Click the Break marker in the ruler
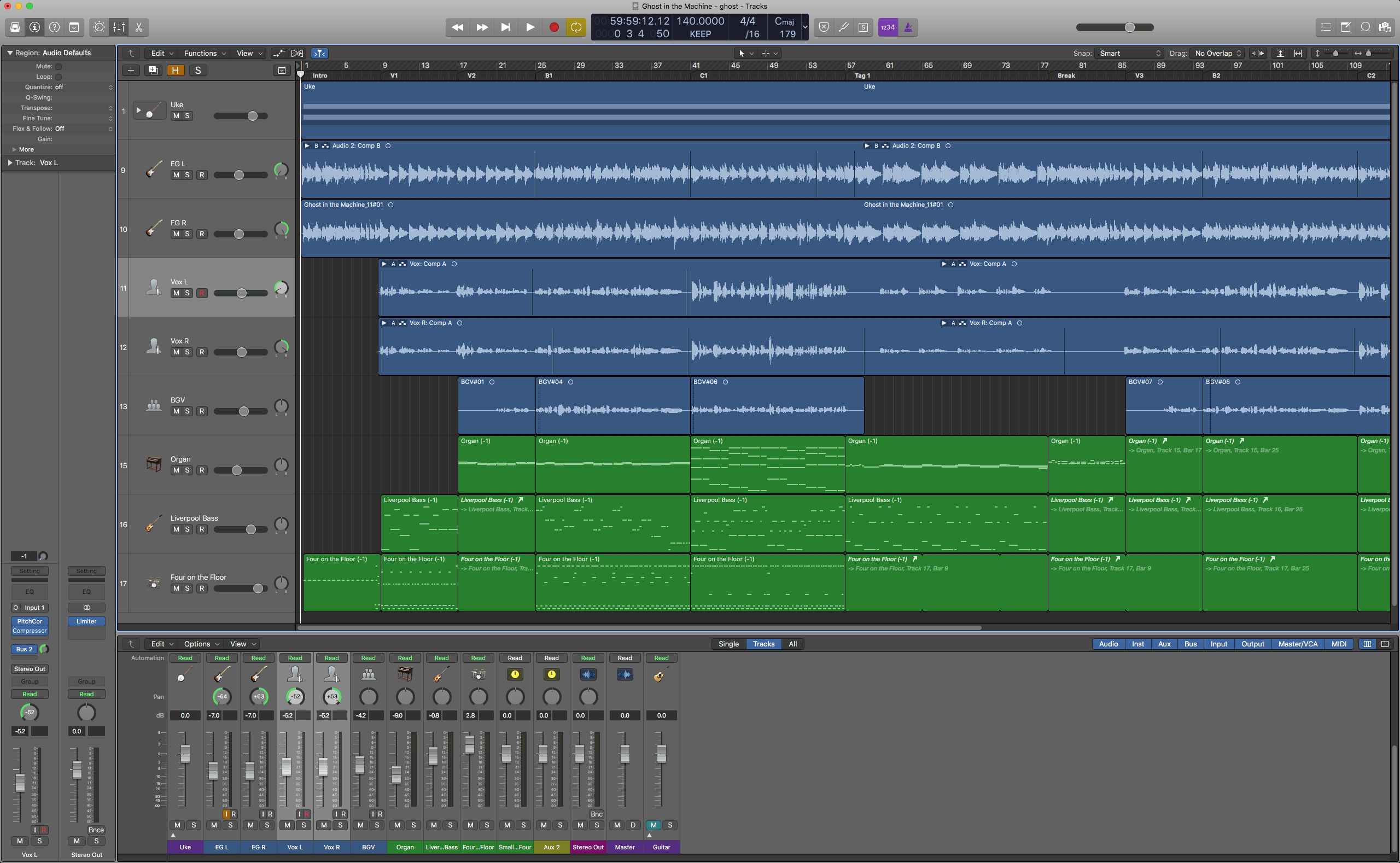Viewport: 1400px width, 863px height. pos(1065,75)
